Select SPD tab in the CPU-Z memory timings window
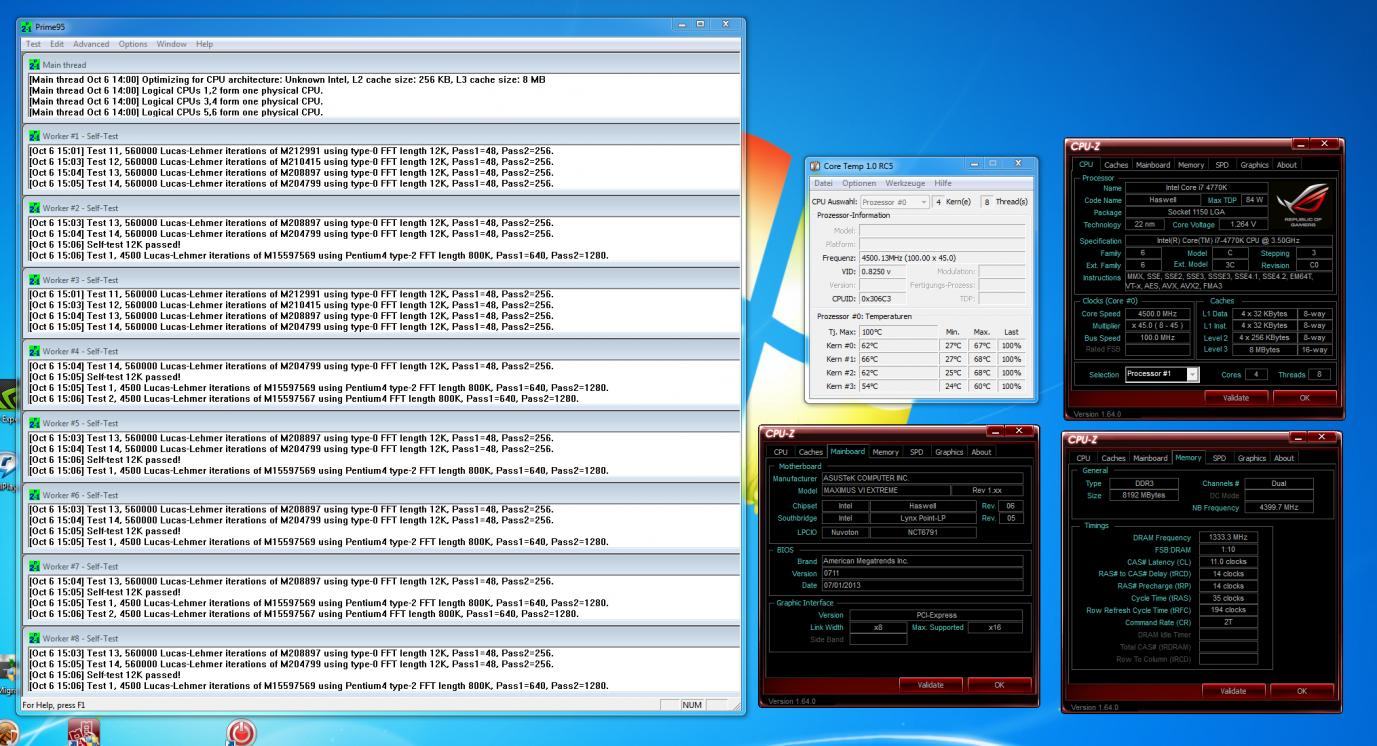Screen dimensions: 1377x746 (x=1220, y=458)
